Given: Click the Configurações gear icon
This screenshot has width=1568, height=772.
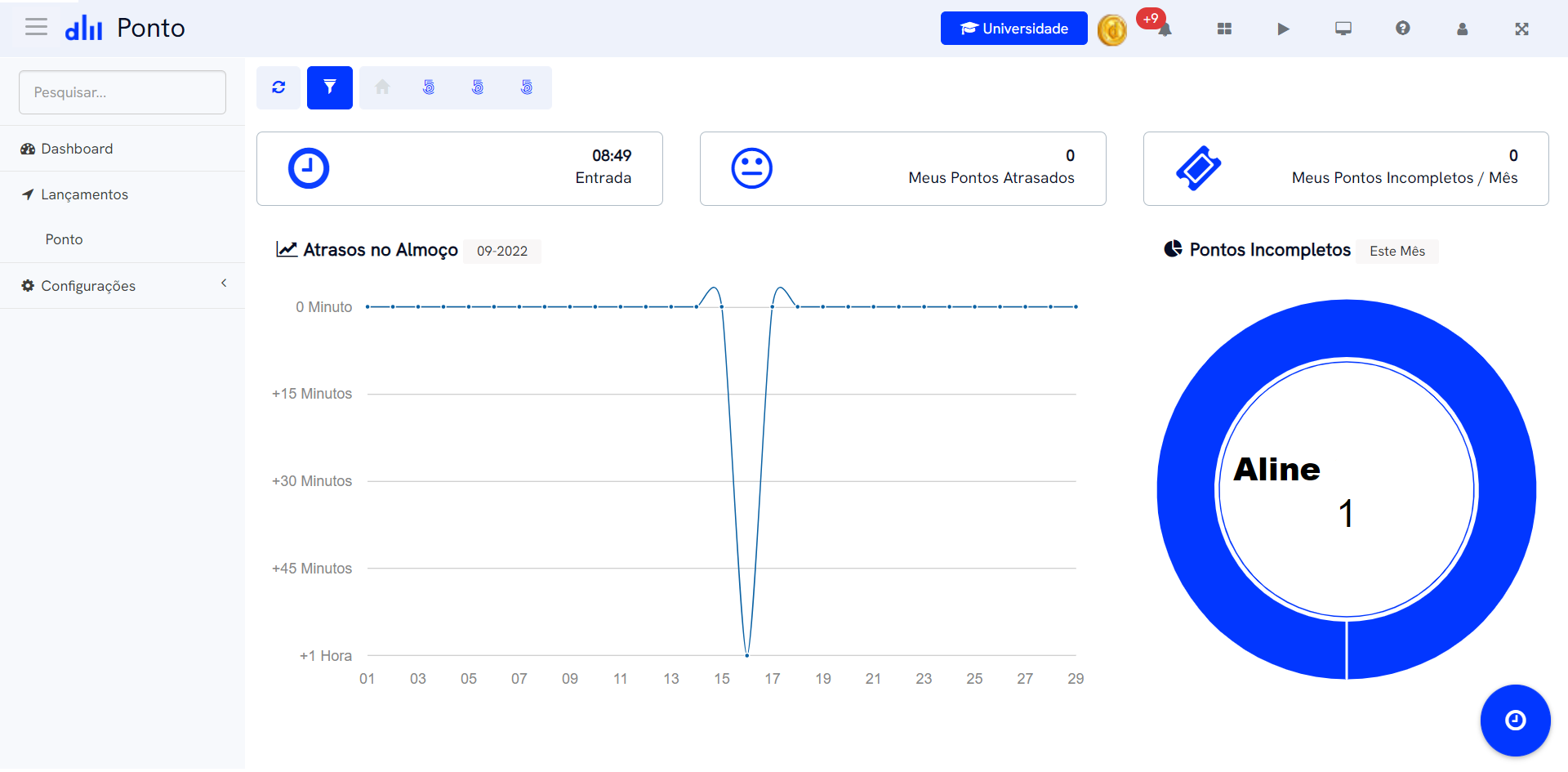Looking at the screenshot, I should 28,286.
